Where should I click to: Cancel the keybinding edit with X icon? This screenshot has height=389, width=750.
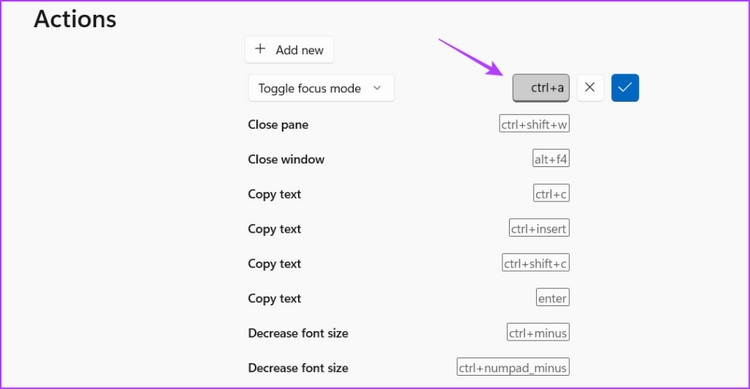coord(590,88)
